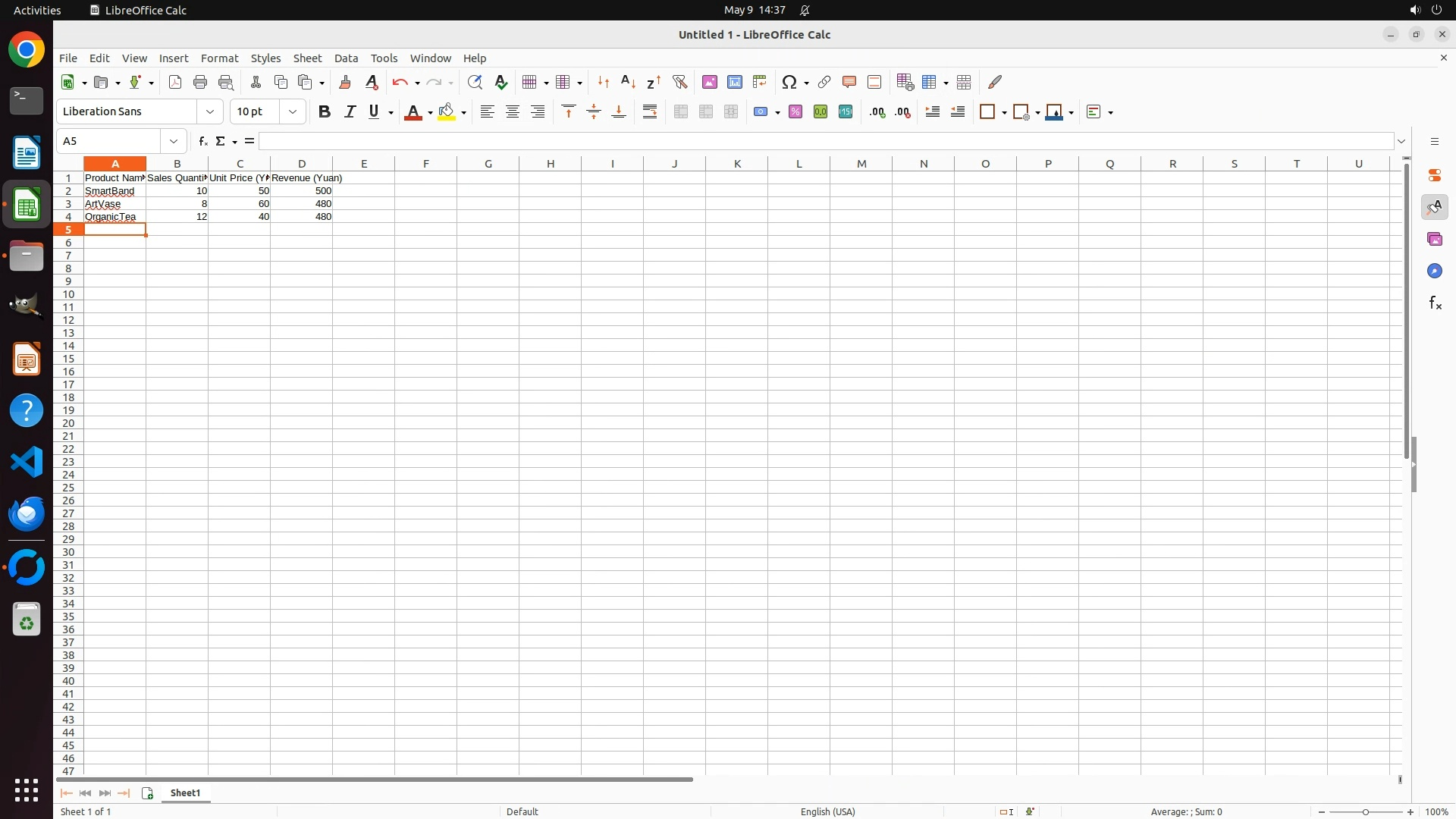Viewport: 1456px width, 819px height.
Task: Open the Data menu
Action: tap(346, 58)
